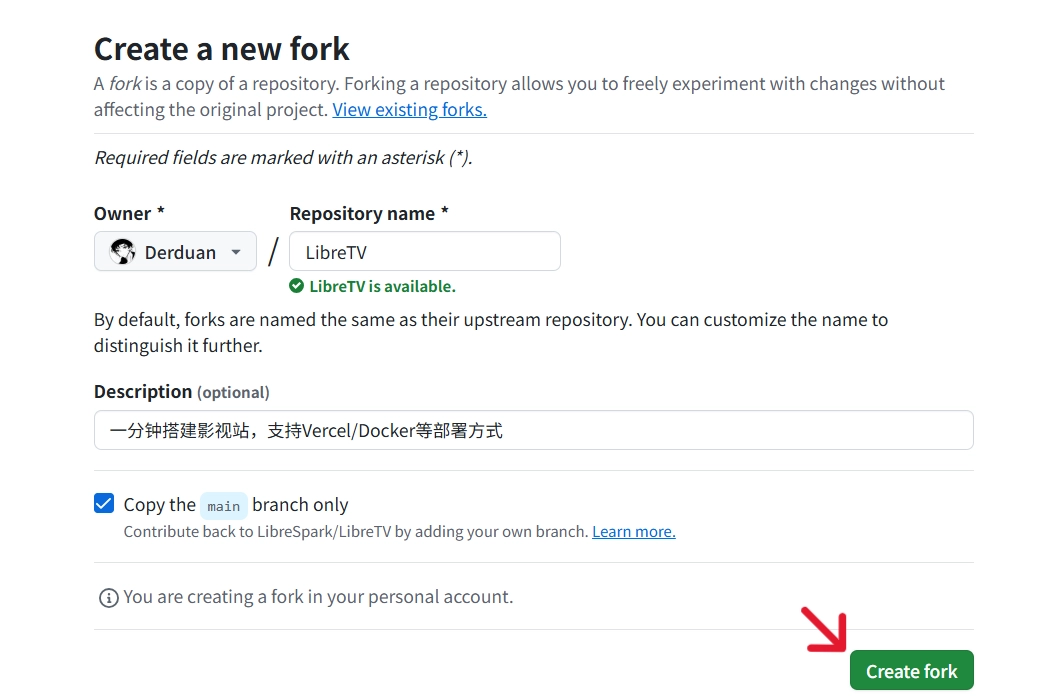The width and height of the screenshot is (1059, 700).
Task: Click the Create a new fork heading
Action: [x=221, y=47]
